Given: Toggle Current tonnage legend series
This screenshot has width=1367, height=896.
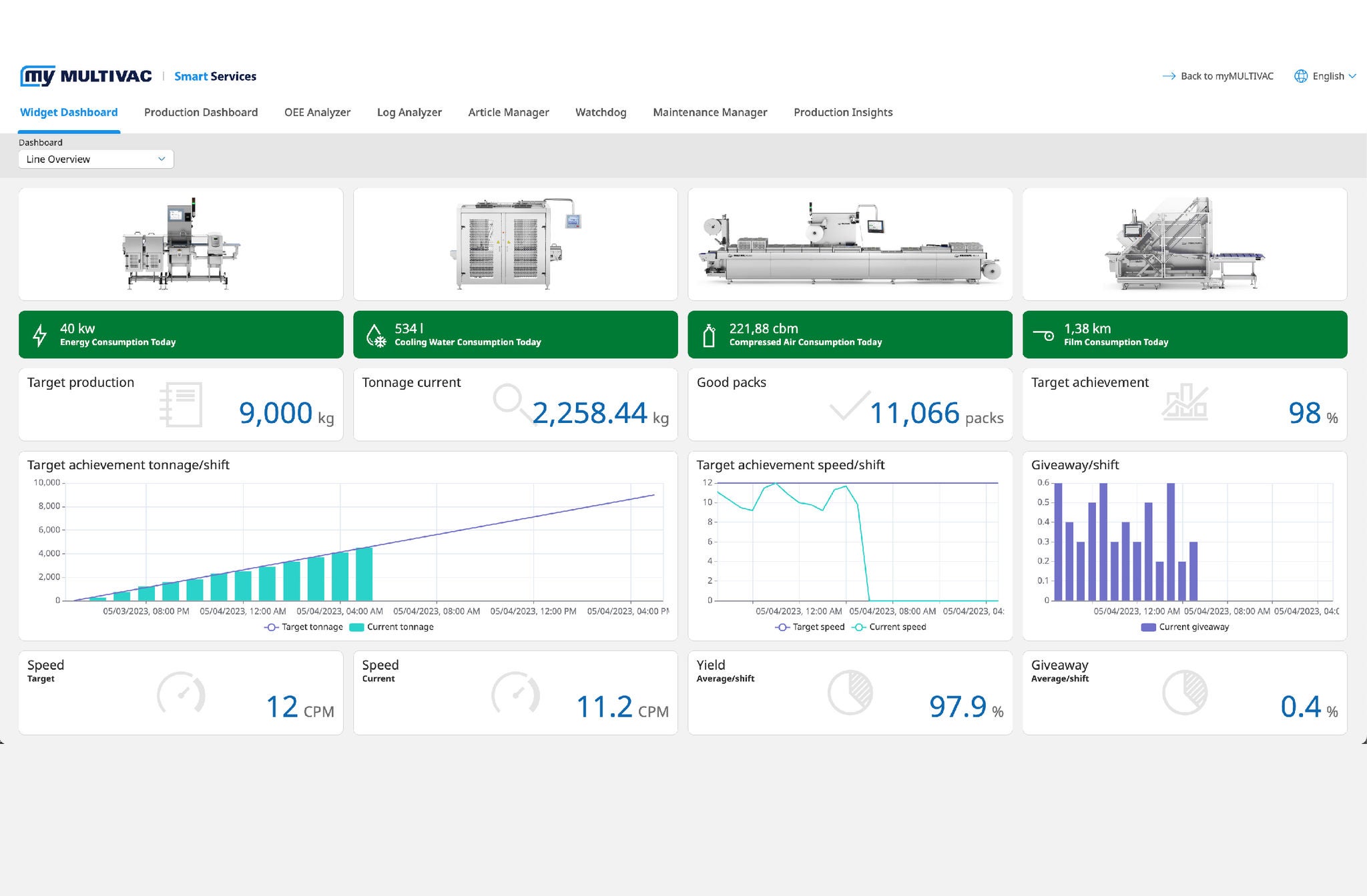Looking at the screenshot, I should (x=392, y=627).
